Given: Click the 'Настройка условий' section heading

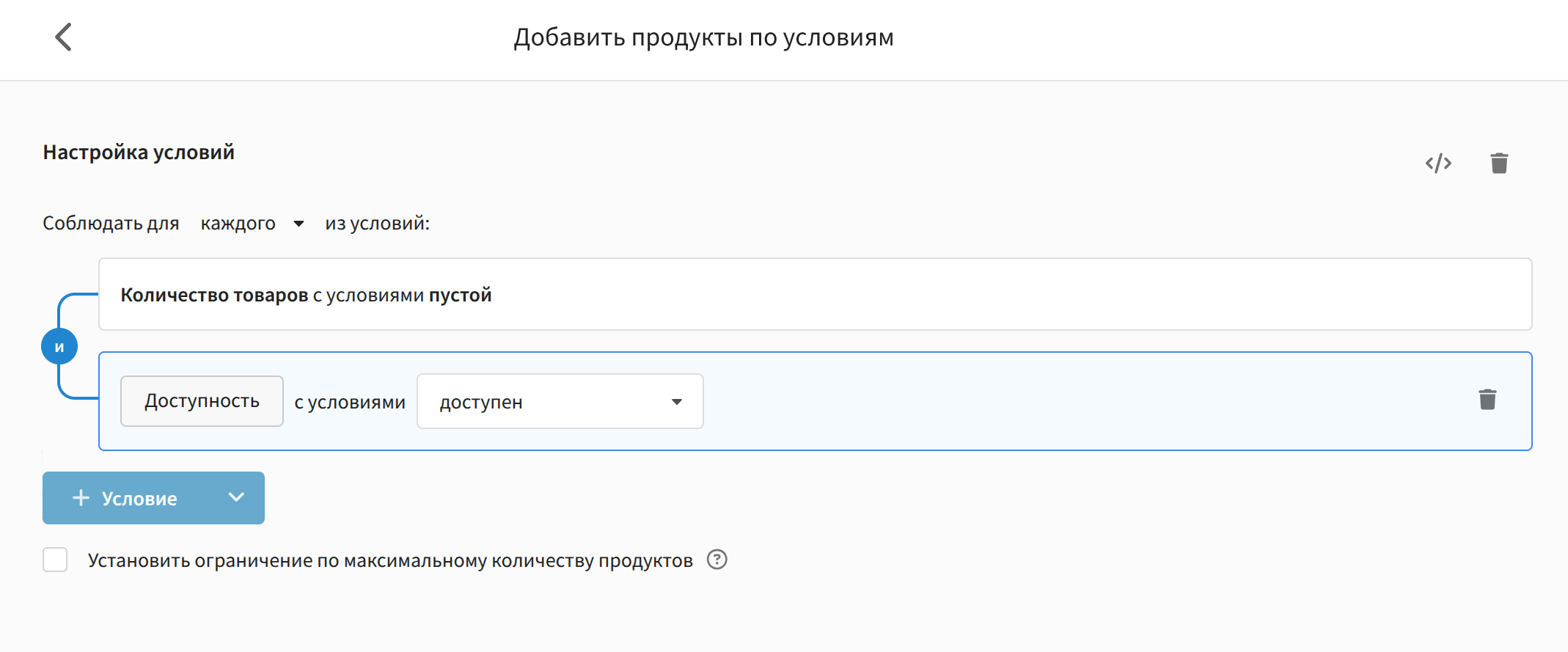Looking at the screenshot, I should [x=139, y=152].
